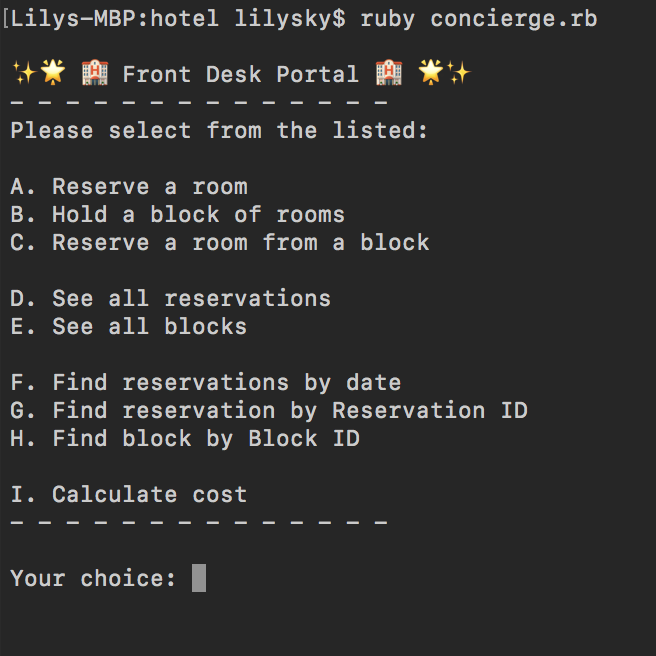The width and height of the screenshot is (656, 656).
Task: Click the sparkles emoji starting the title line
Action: pyautogui.click(x=23, y=73)
